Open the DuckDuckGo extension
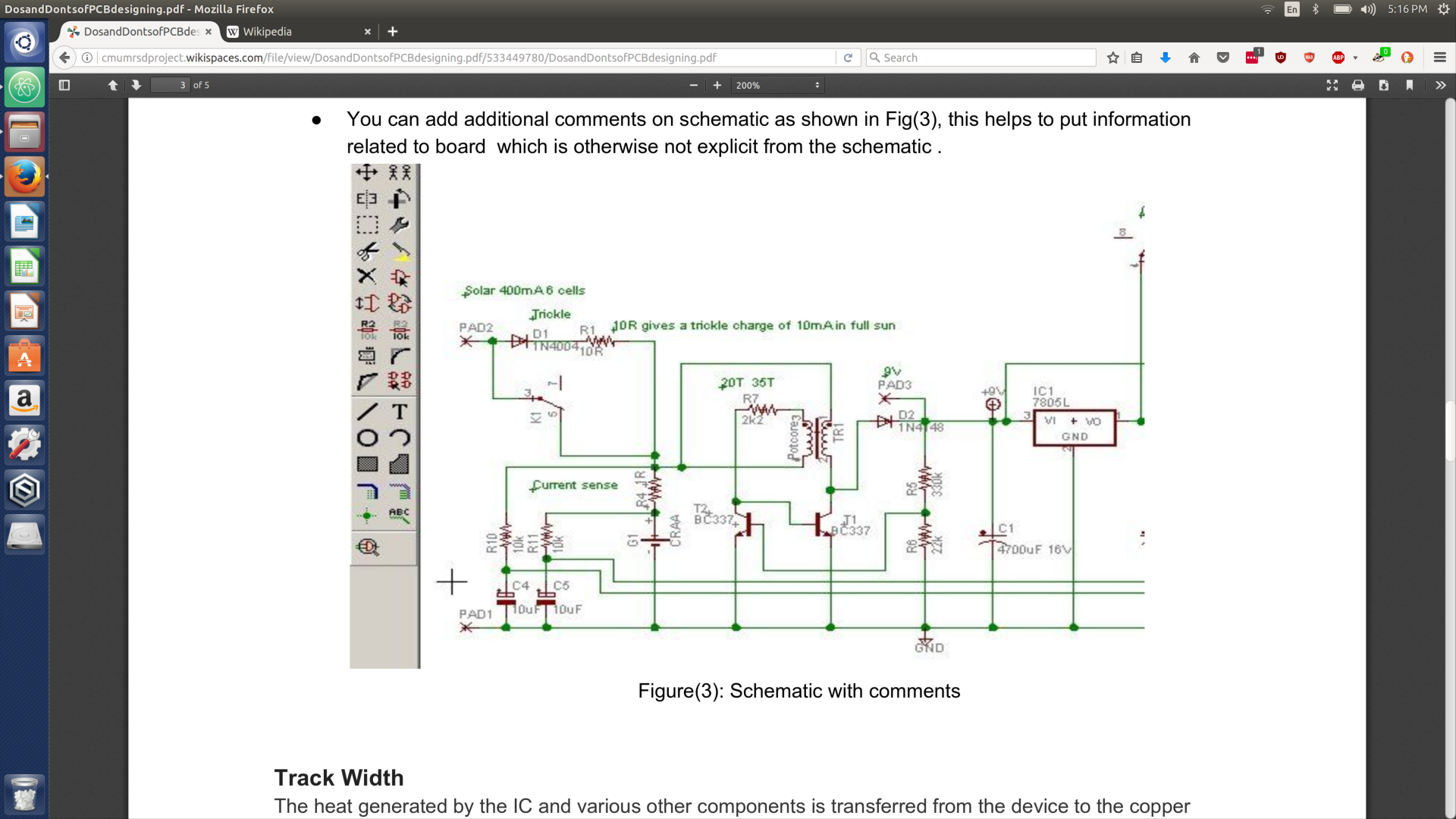 (1409, 58)
